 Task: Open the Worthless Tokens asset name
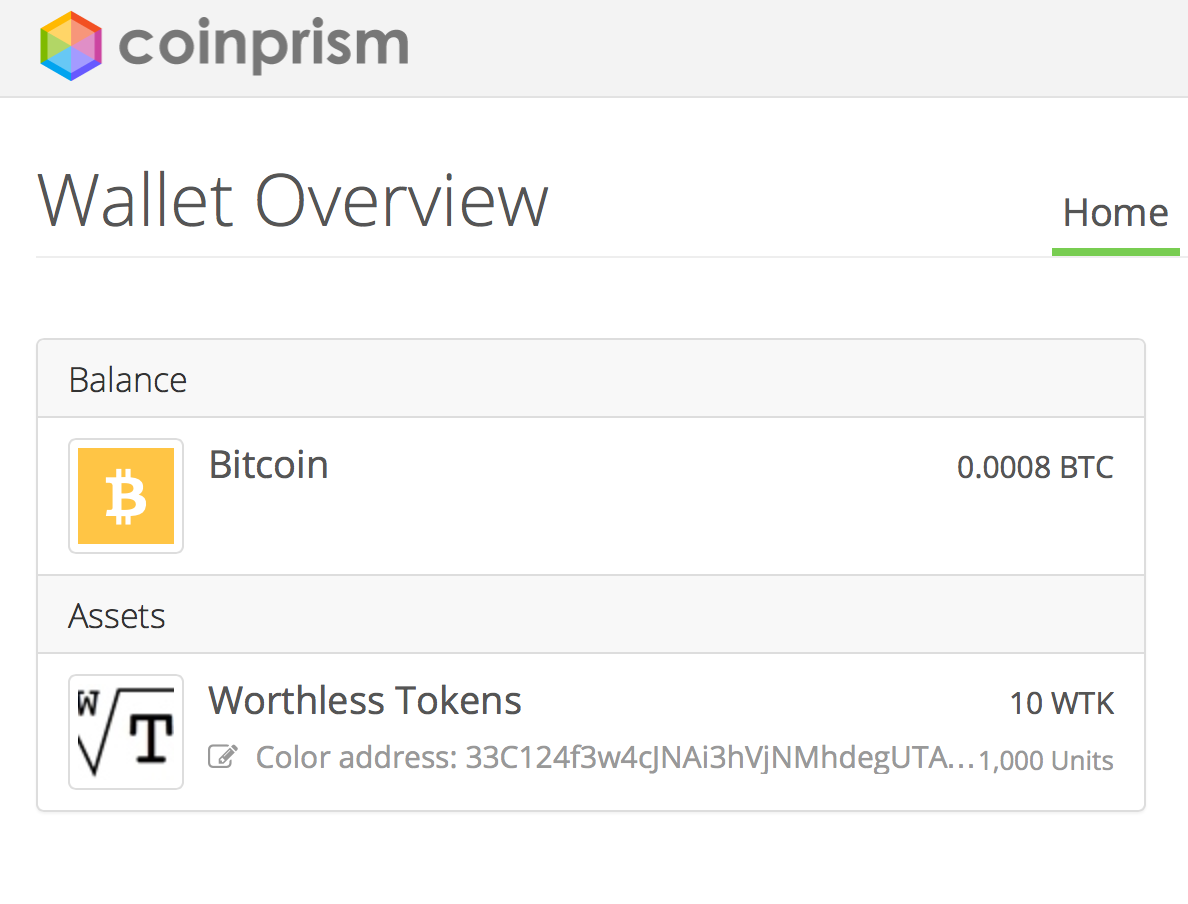[365, 700]
